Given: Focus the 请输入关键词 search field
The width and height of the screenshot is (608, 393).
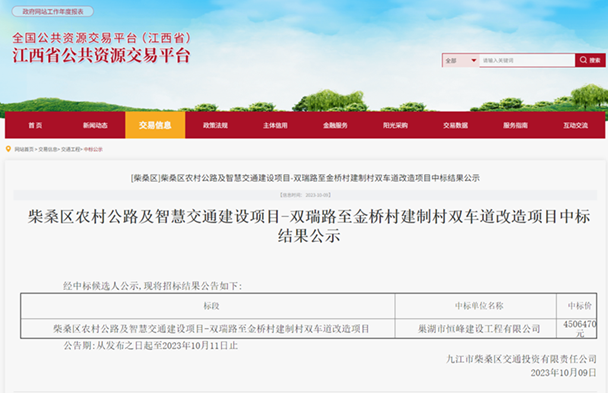Looking at the screenshot, I should (x=527, y=60).
